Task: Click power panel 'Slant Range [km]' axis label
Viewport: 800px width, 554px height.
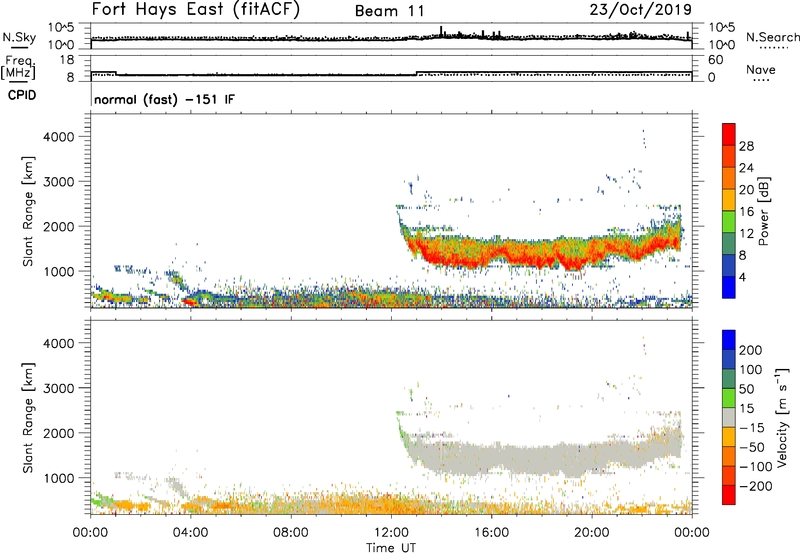Action: 28,211
